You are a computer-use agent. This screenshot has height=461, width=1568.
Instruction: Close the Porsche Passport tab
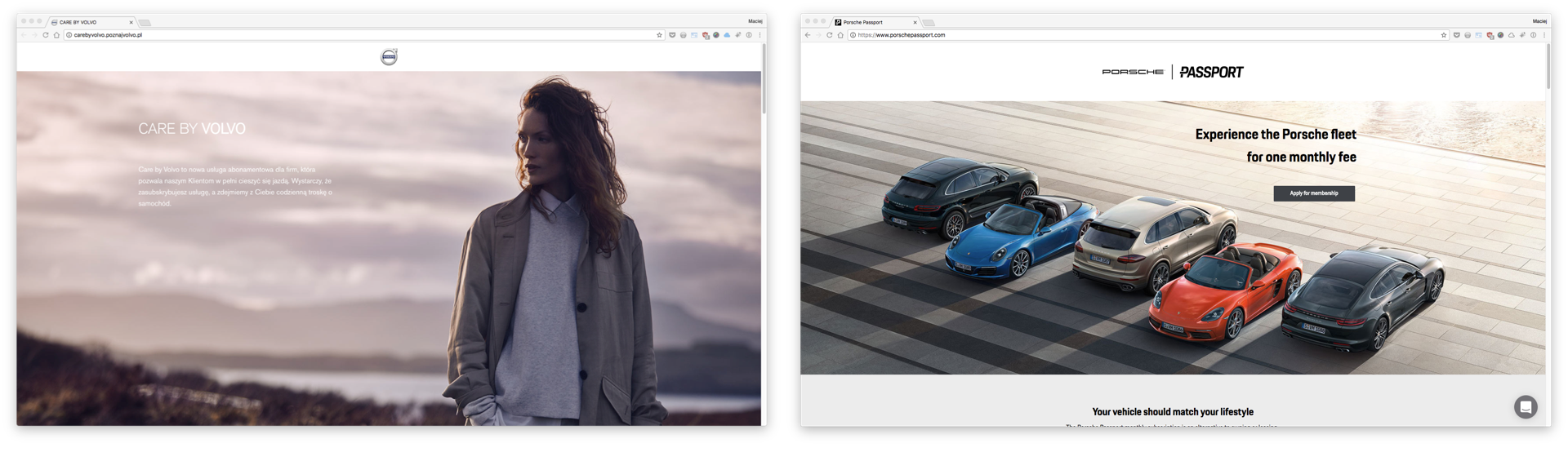pyautogui.click(x=915, y=22)
